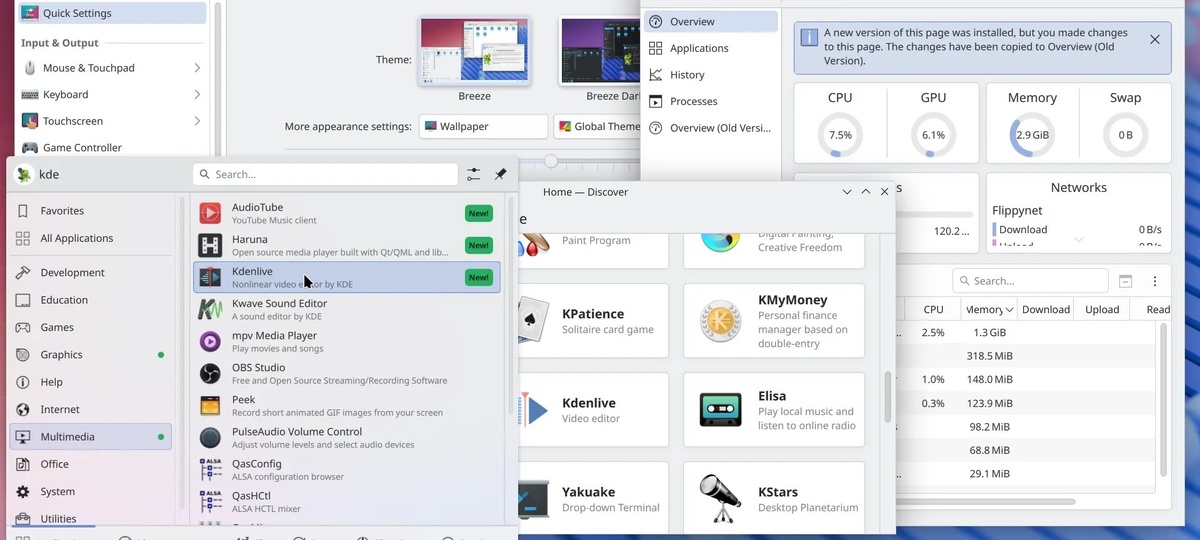Launch QasHctl ALSA mixer

(x=346, y=501)
